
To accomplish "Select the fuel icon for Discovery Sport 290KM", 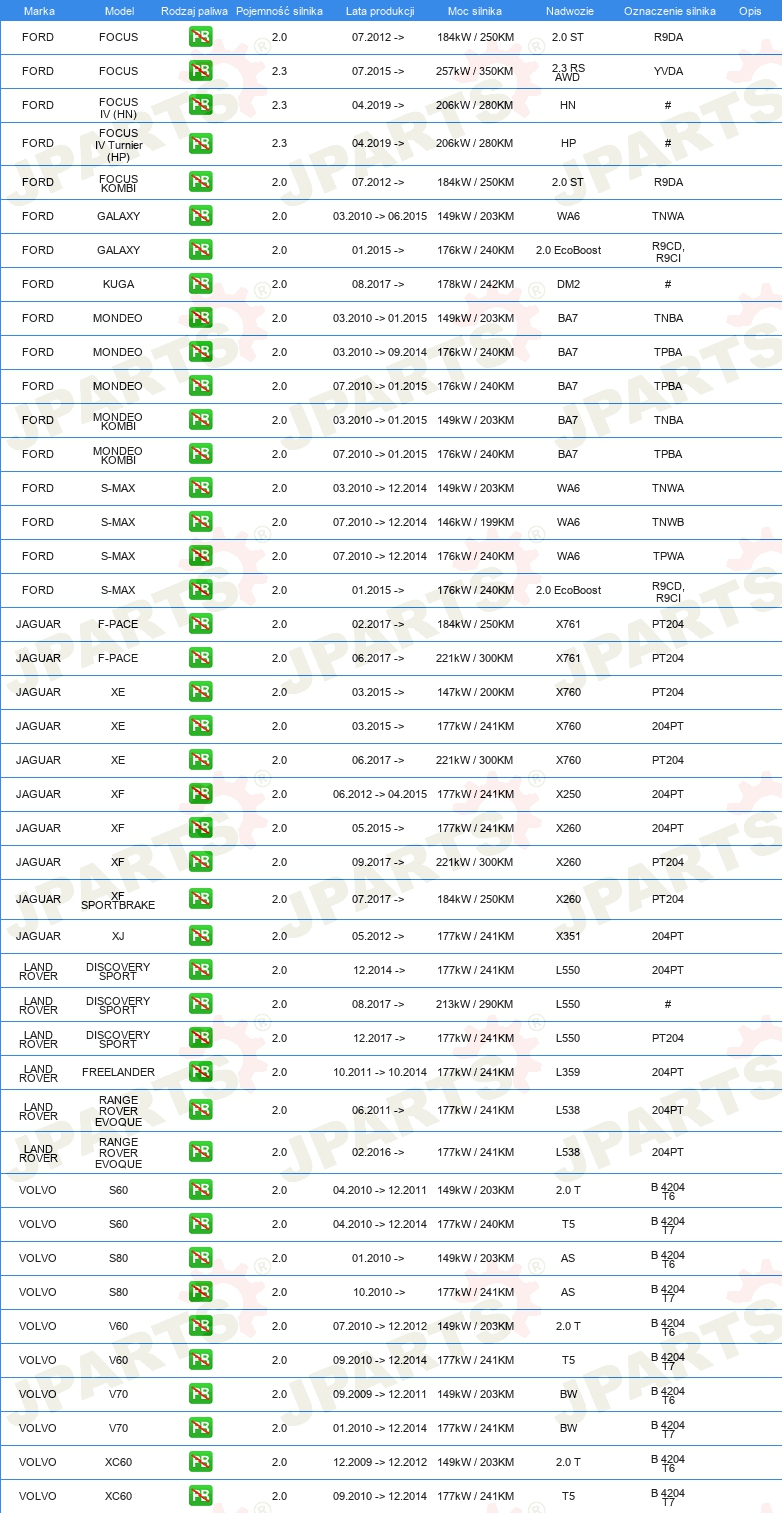I will (x=200, y=1004).
